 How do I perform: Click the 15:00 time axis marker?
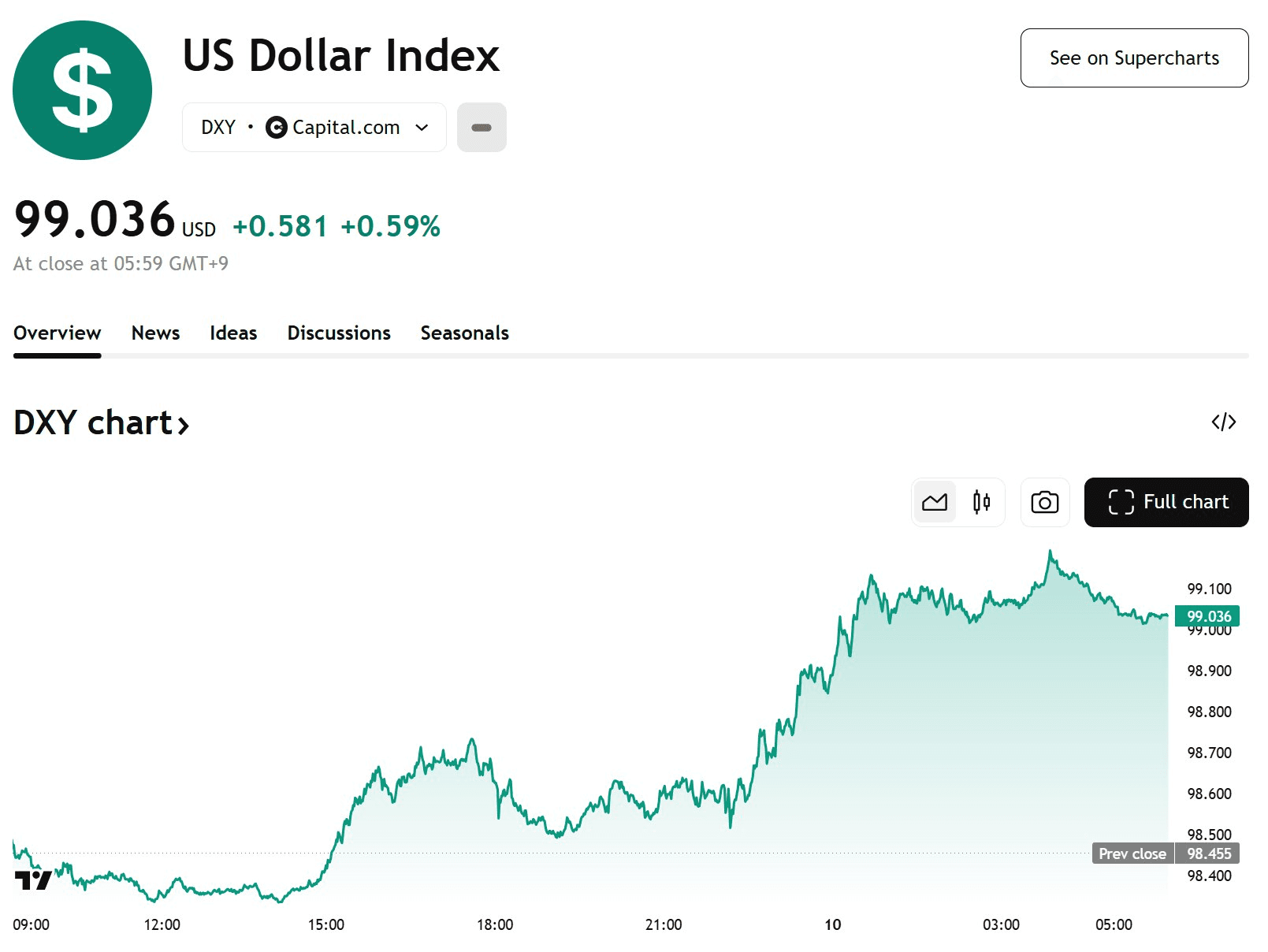click(326, 924)
